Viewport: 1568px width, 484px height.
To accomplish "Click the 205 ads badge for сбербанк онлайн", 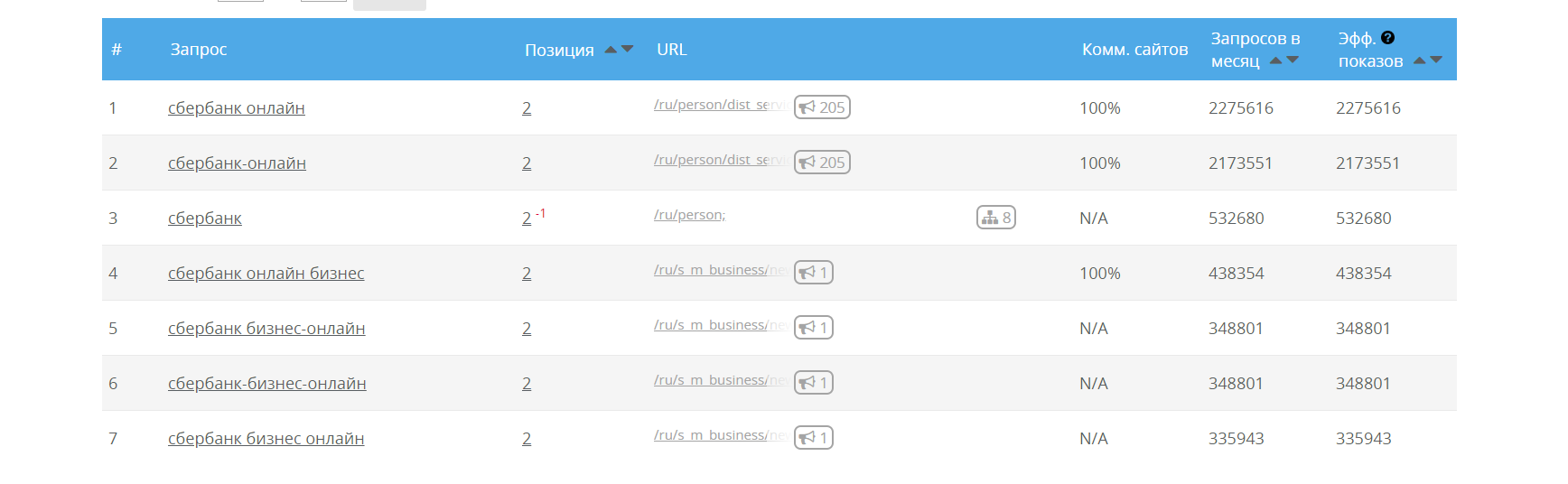I will (822, 107).
